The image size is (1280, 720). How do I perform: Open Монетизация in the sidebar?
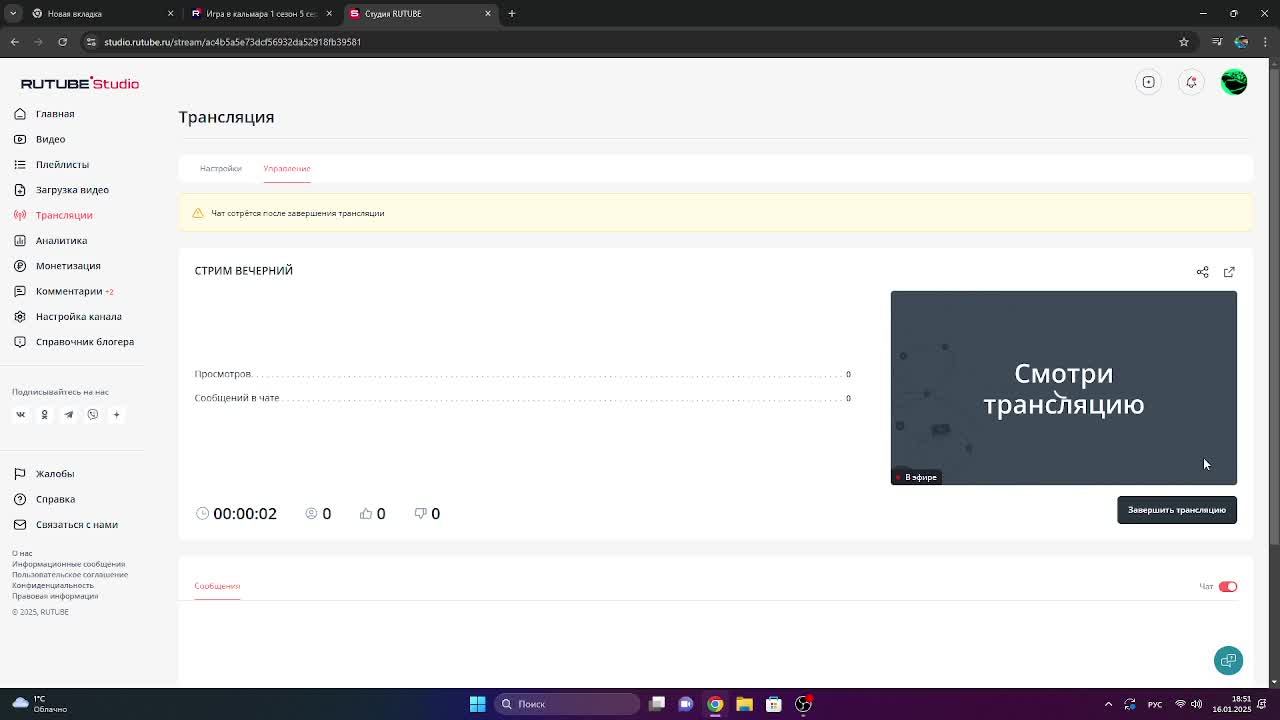(x=68, y=266)
